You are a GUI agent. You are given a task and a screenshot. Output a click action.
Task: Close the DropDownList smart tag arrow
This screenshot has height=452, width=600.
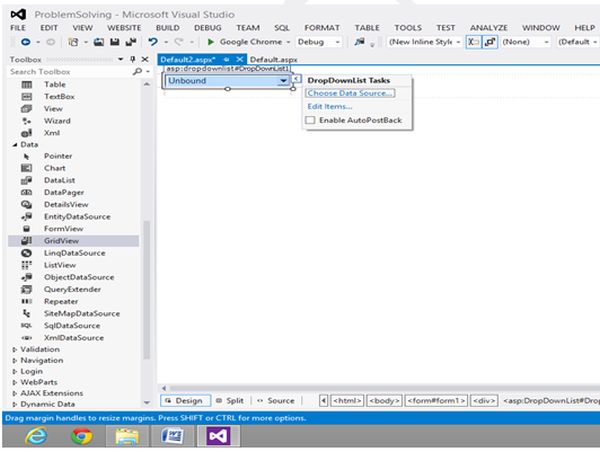tap(296, 79)
